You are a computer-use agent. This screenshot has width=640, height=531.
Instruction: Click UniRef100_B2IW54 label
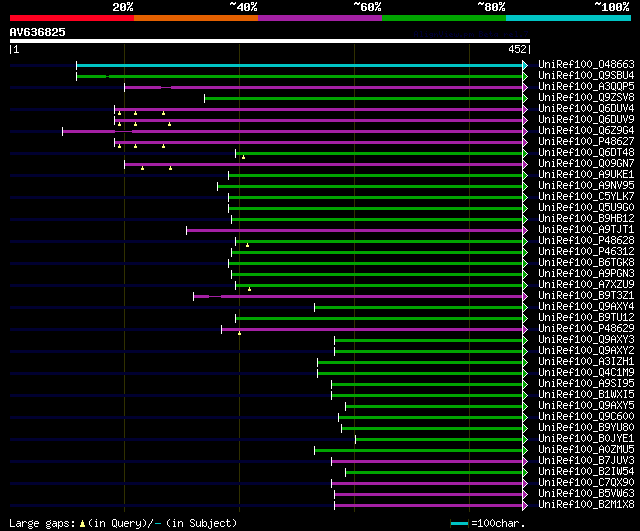coord(586,472)
